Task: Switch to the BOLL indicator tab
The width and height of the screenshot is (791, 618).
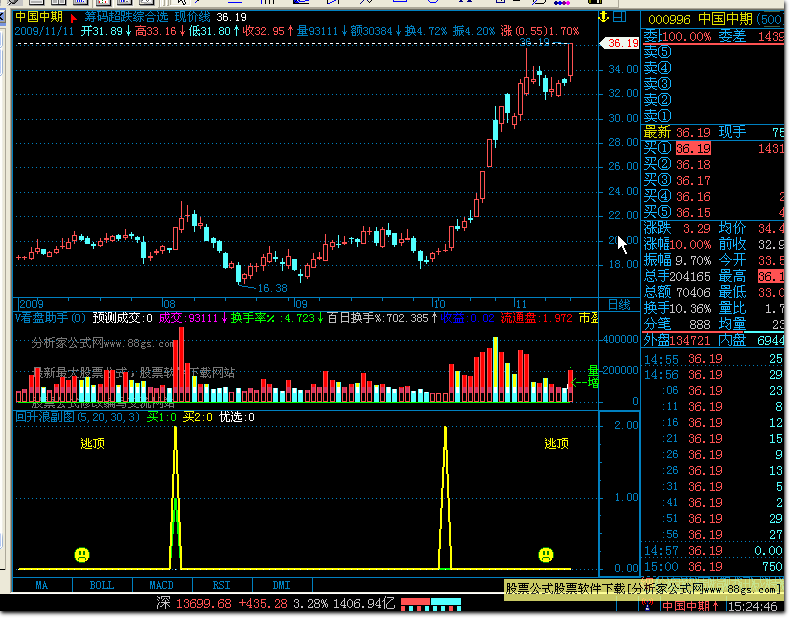Action: coord(102,585)
